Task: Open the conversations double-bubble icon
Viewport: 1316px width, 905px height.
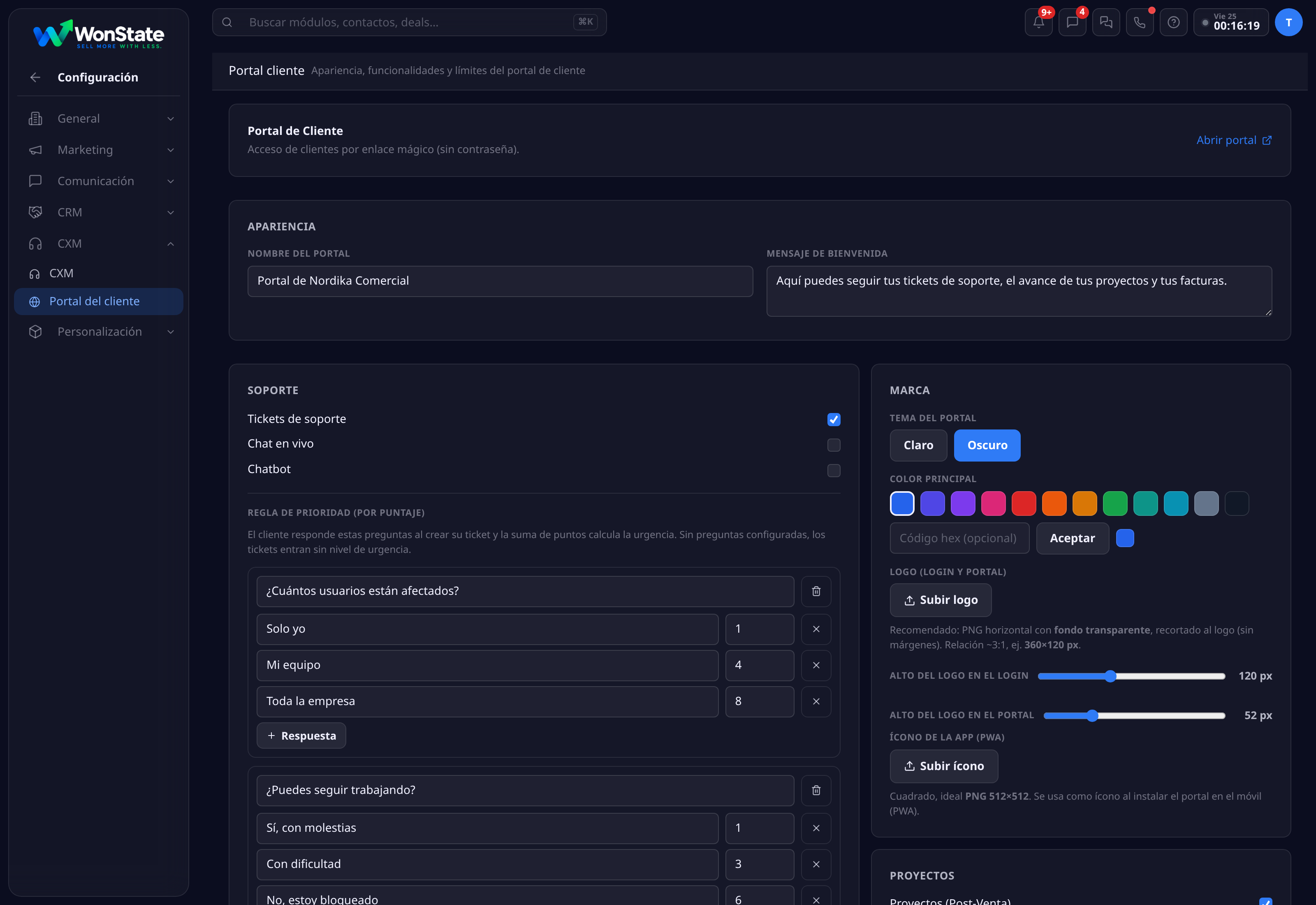Action: pyautogui.click(x=1106, y=23)
